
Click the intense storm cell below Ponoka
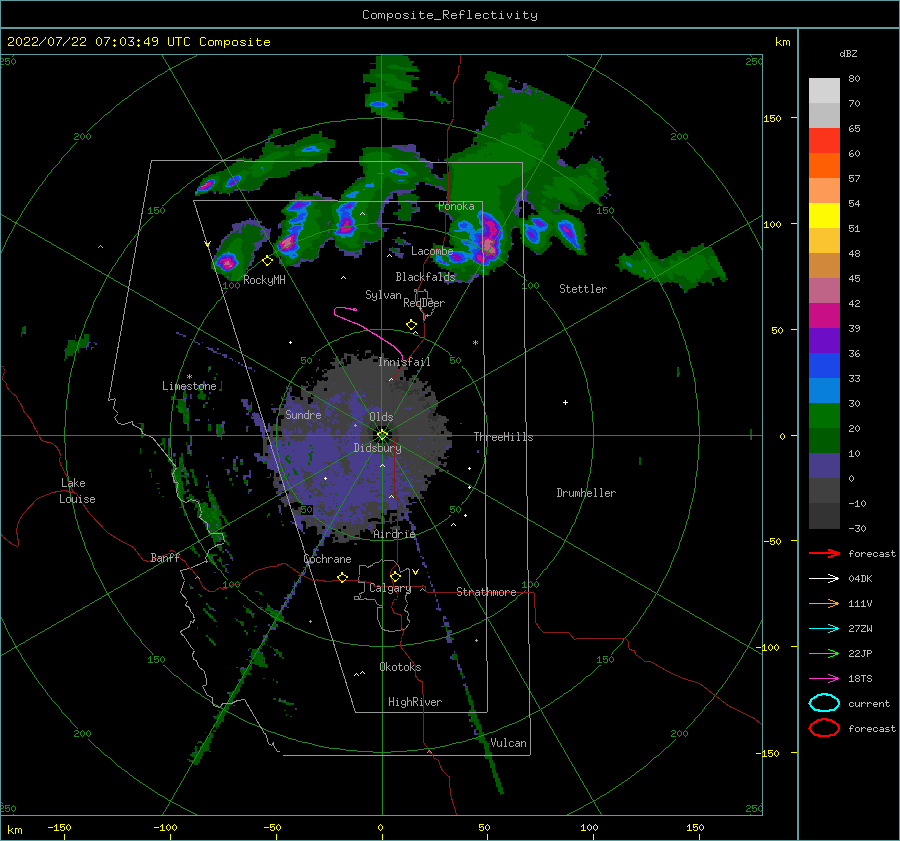pos(488,241)
